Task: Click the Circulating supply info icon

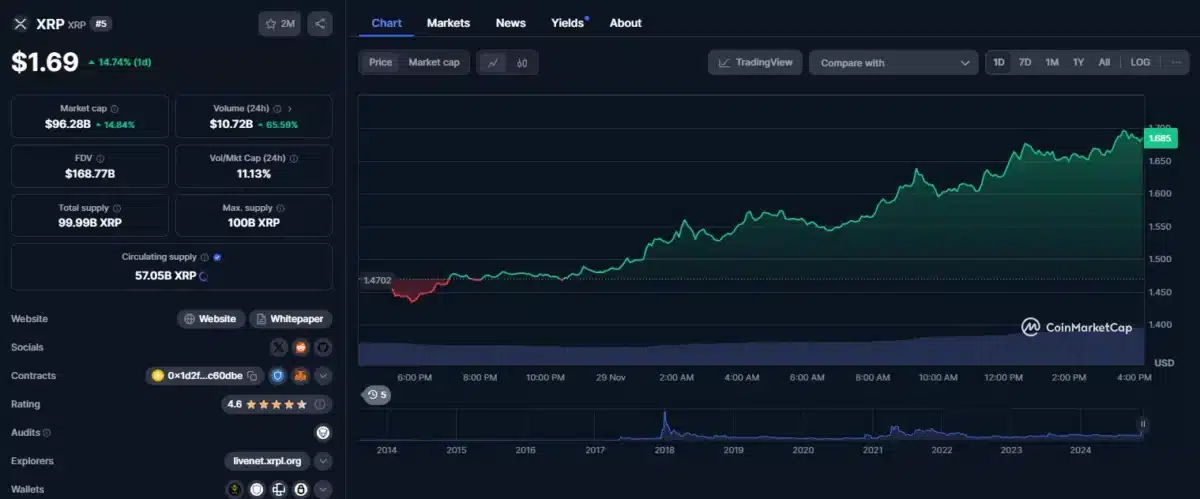Action: pyautogui.click(x=205, y=257)
